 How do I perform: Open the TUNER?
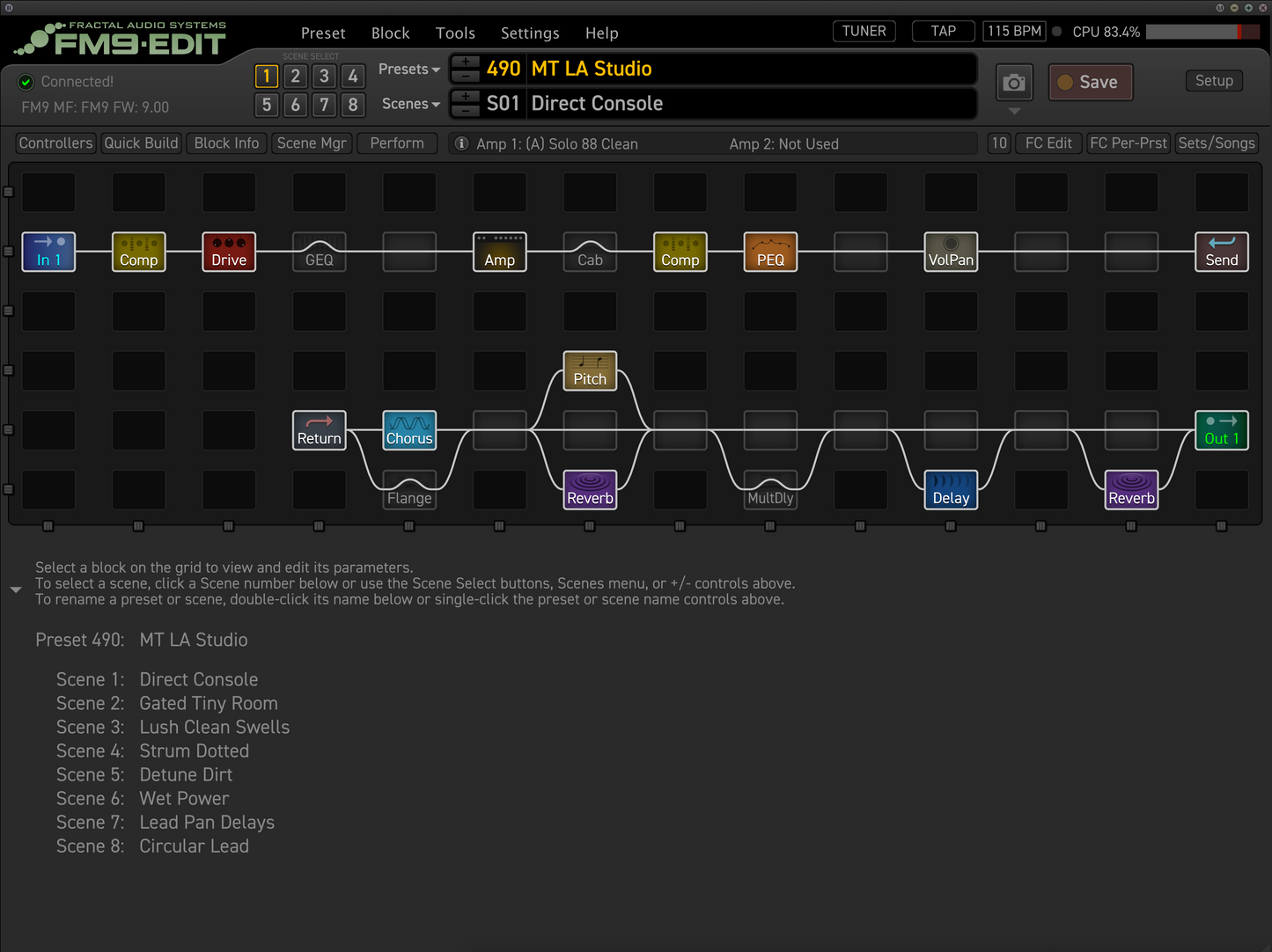[x=864, y=32]
